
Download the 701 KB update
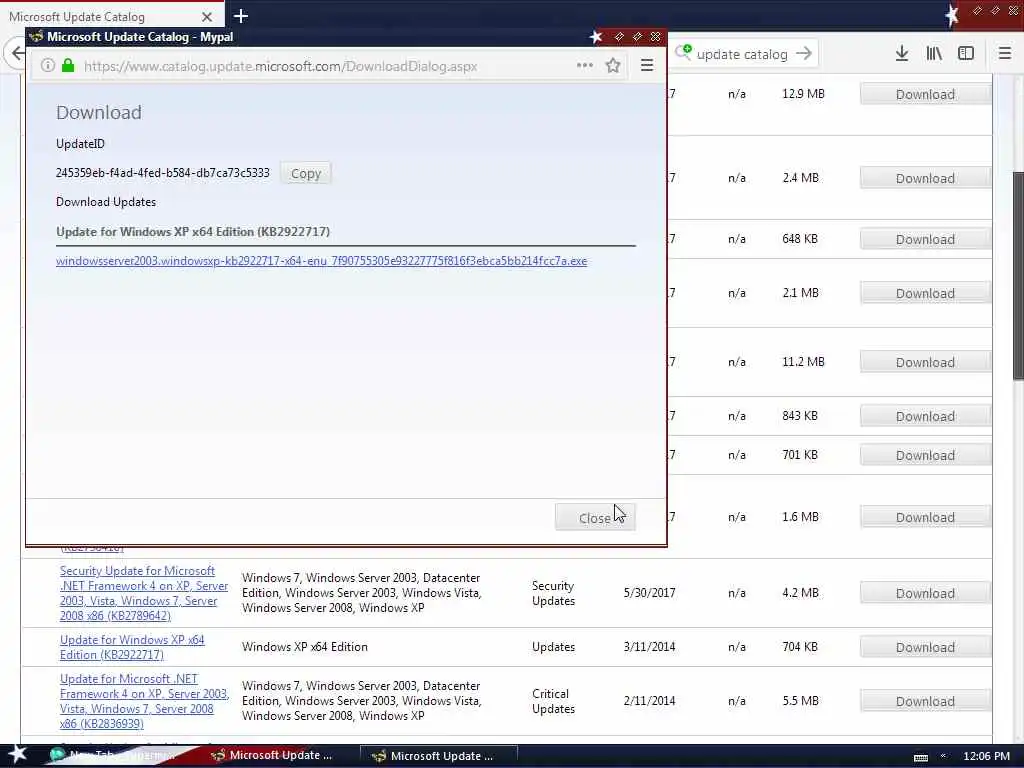coord(925,455)
